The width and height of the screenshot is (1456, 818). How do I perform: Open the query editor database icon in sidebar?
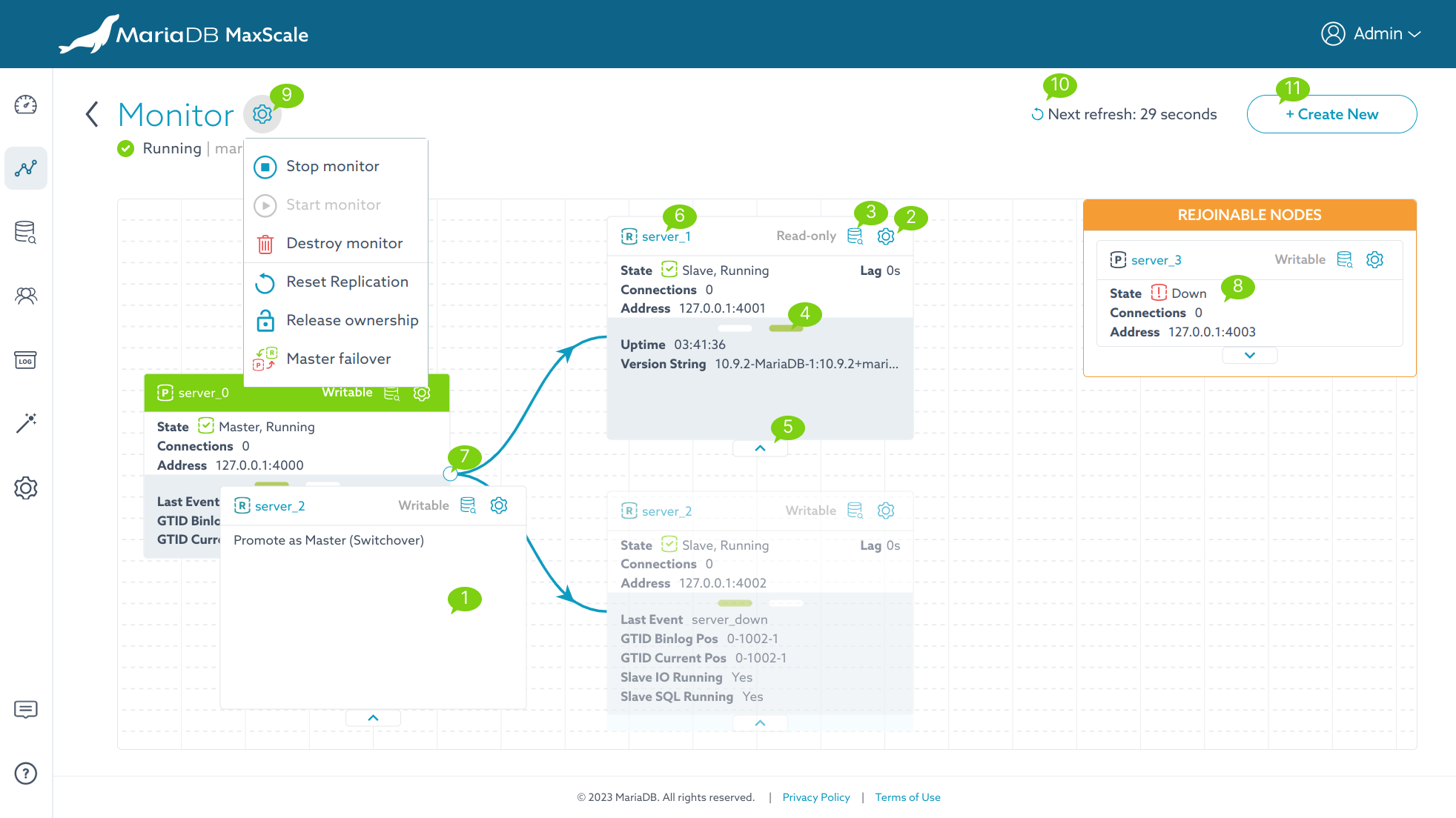[x=26, y=232]
